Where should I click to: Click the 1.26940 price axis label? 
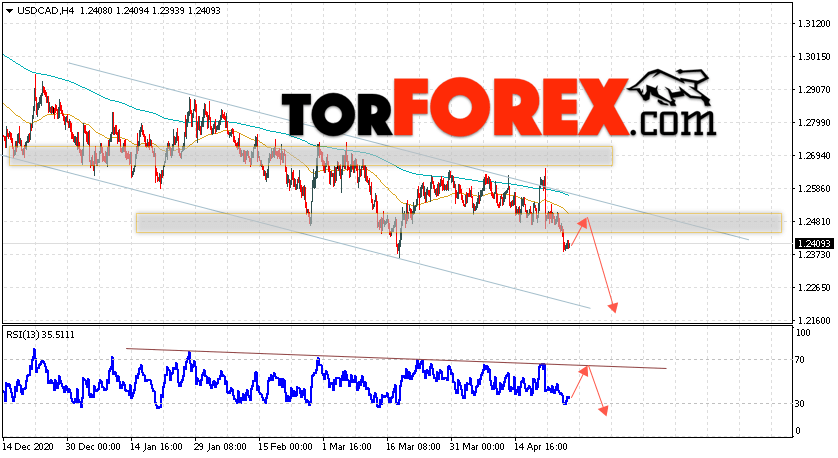tap(814, 156)
